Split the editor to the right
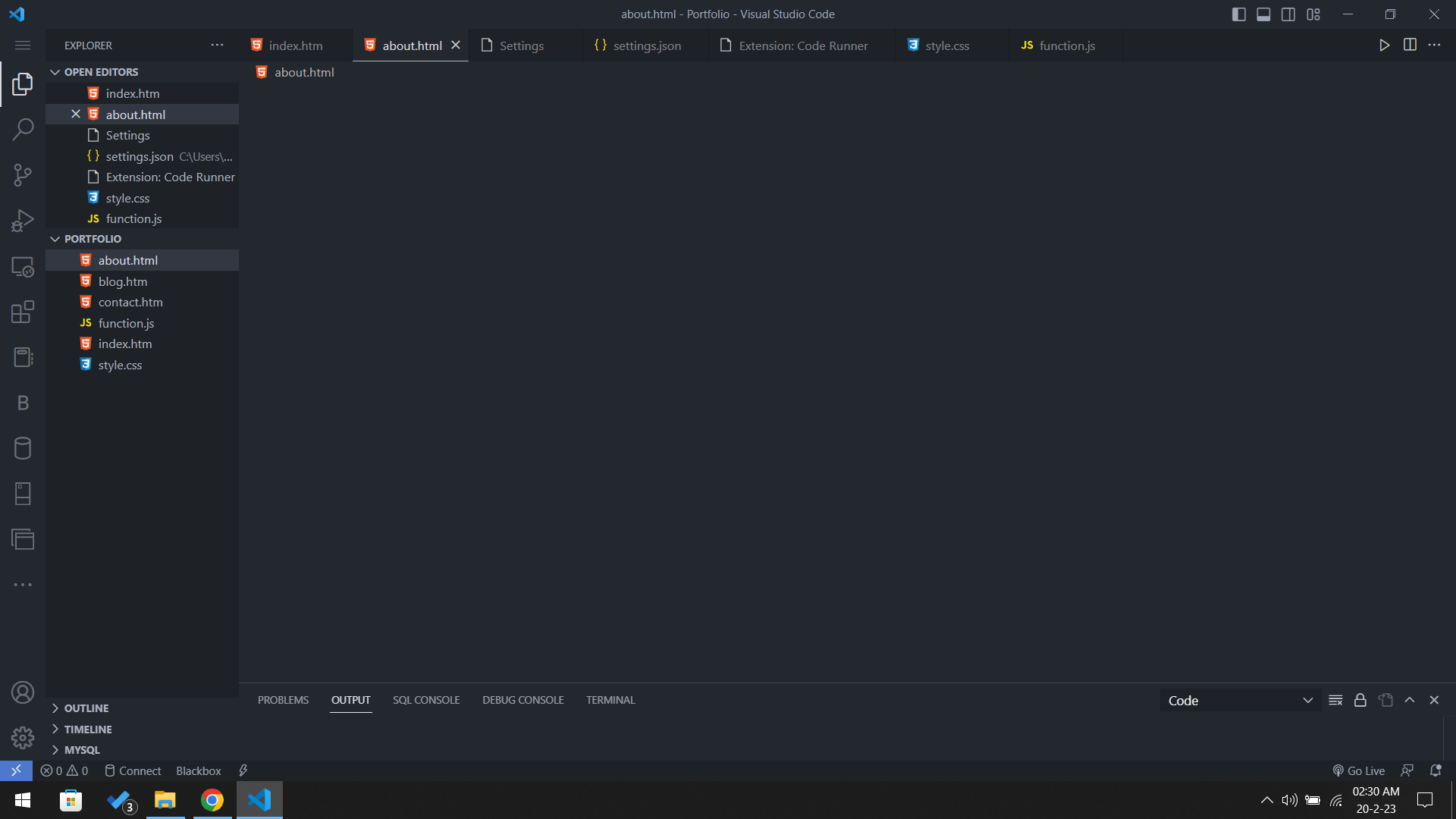 (x=1410, y=45)
